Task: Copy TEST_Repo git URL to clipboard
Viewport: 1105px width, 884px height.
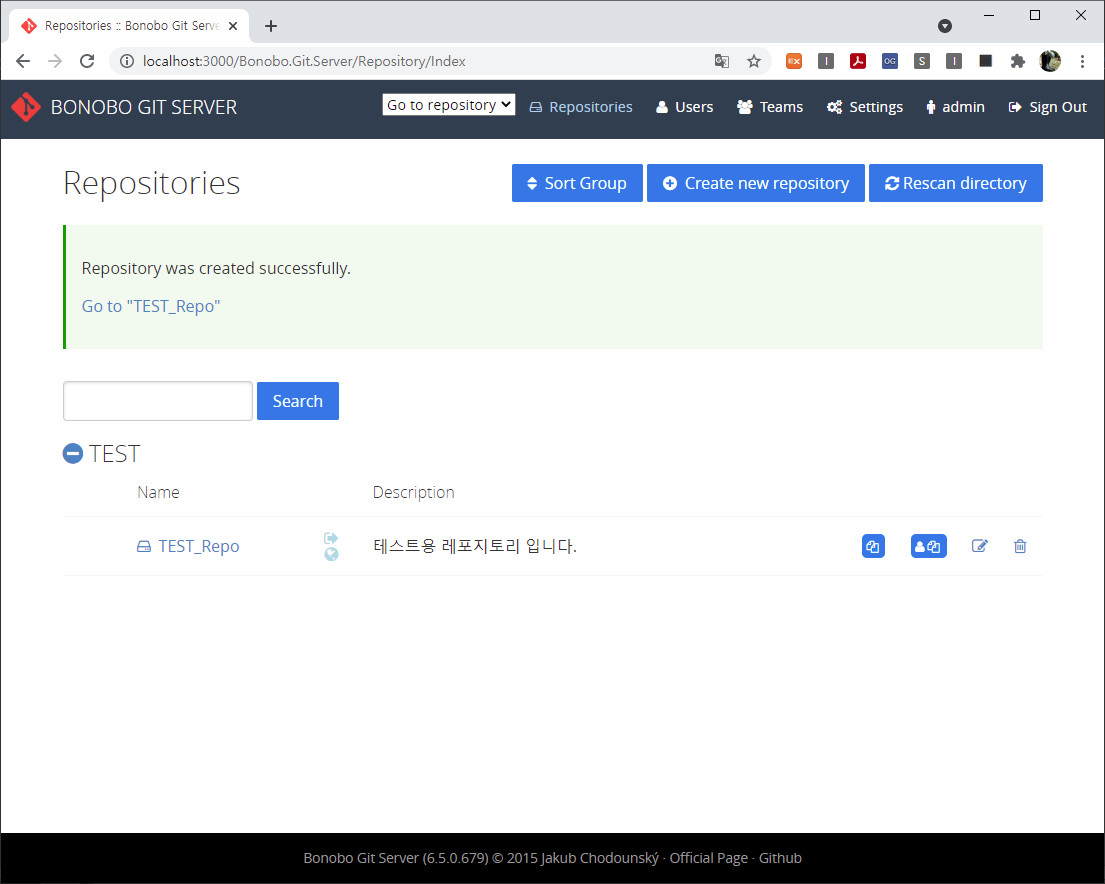Action: point(873,546)
